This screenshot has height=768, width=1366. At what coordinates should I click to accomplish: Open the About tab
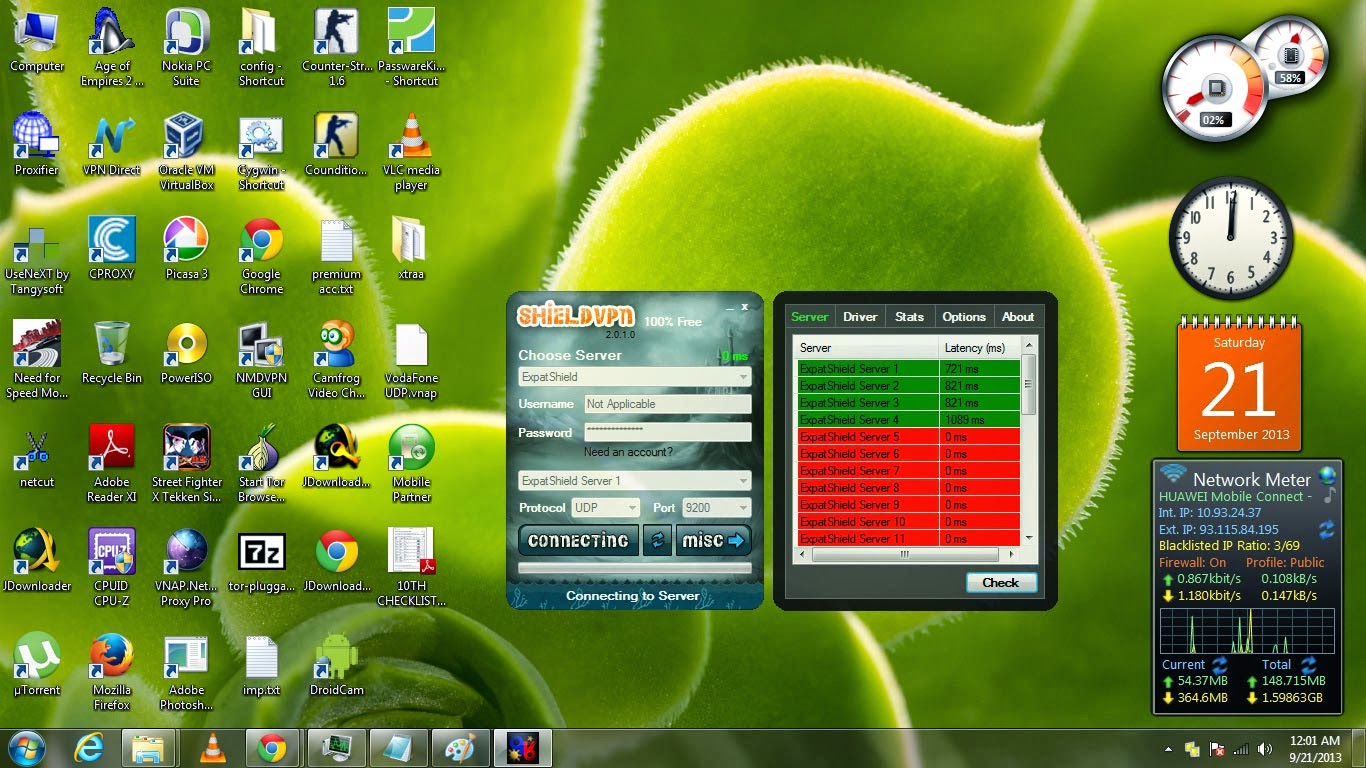pos(1018,317)
